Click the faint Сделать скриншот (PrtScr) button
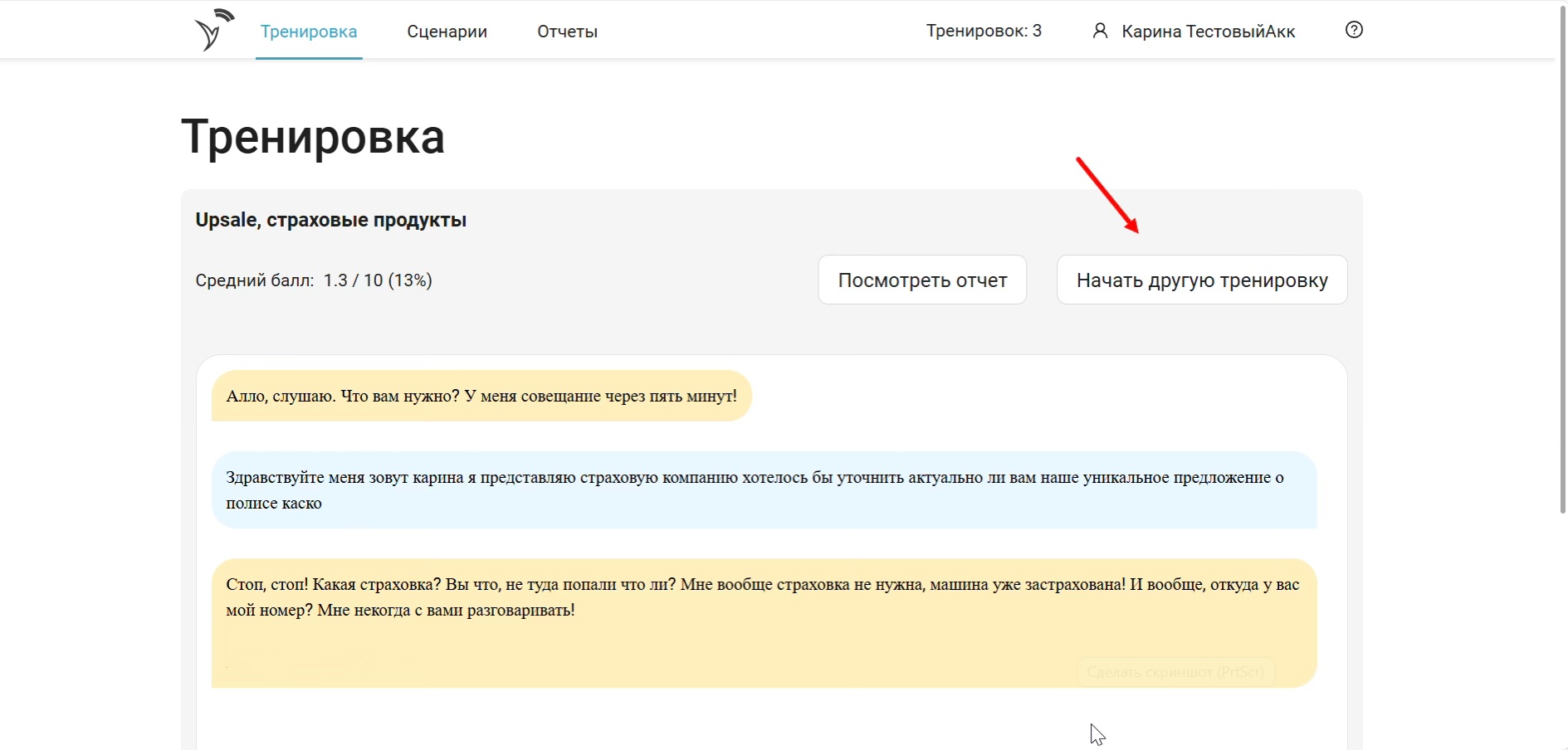The height and width of the screenshot is (750, 1568). pyautogui.click(x=1175, y=672)
